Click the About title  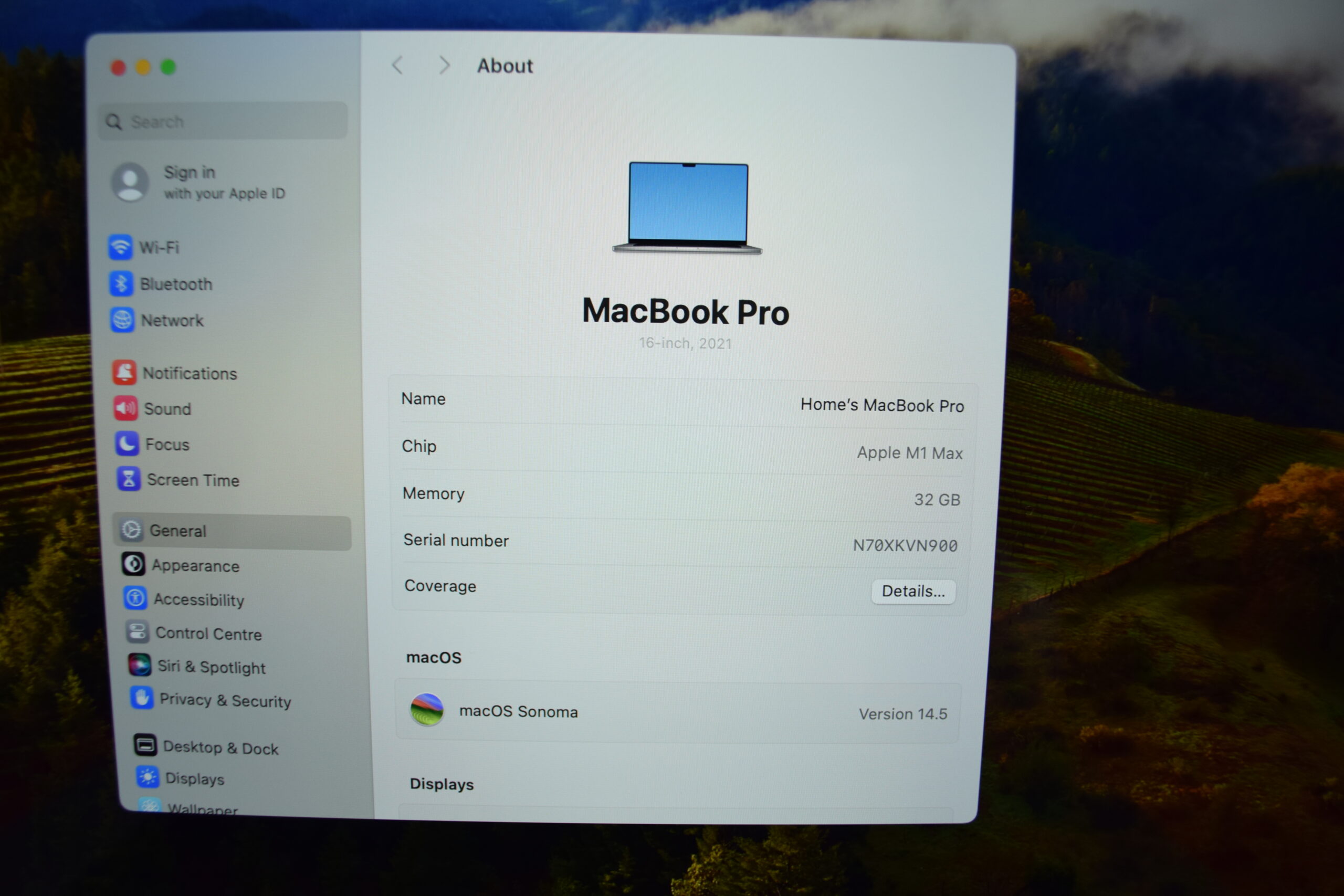pyautogui.click(x=505, y=66)
